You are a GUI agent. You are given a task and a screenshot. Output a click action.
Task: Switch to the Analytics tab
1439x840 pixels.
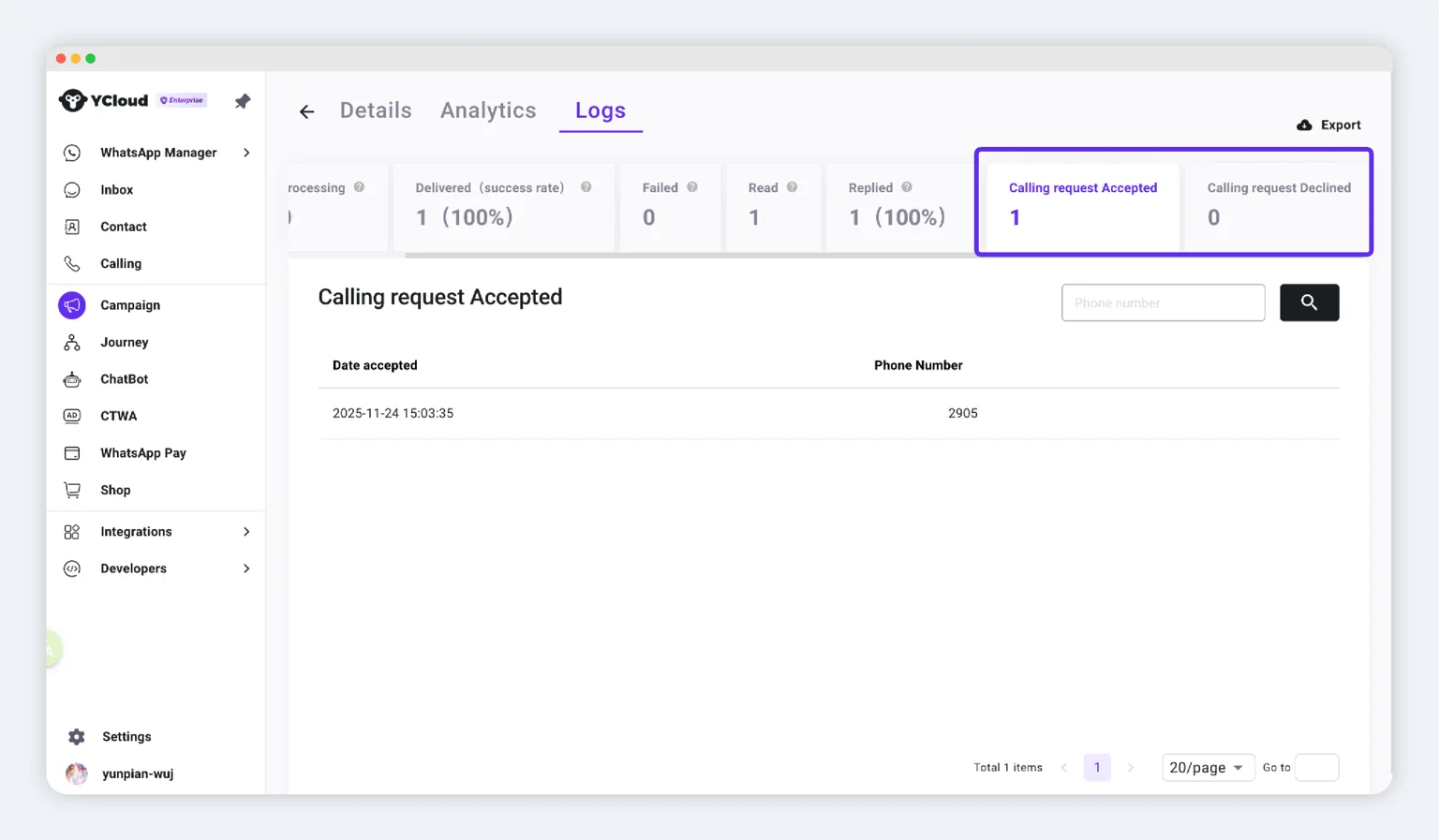point(488,111)
